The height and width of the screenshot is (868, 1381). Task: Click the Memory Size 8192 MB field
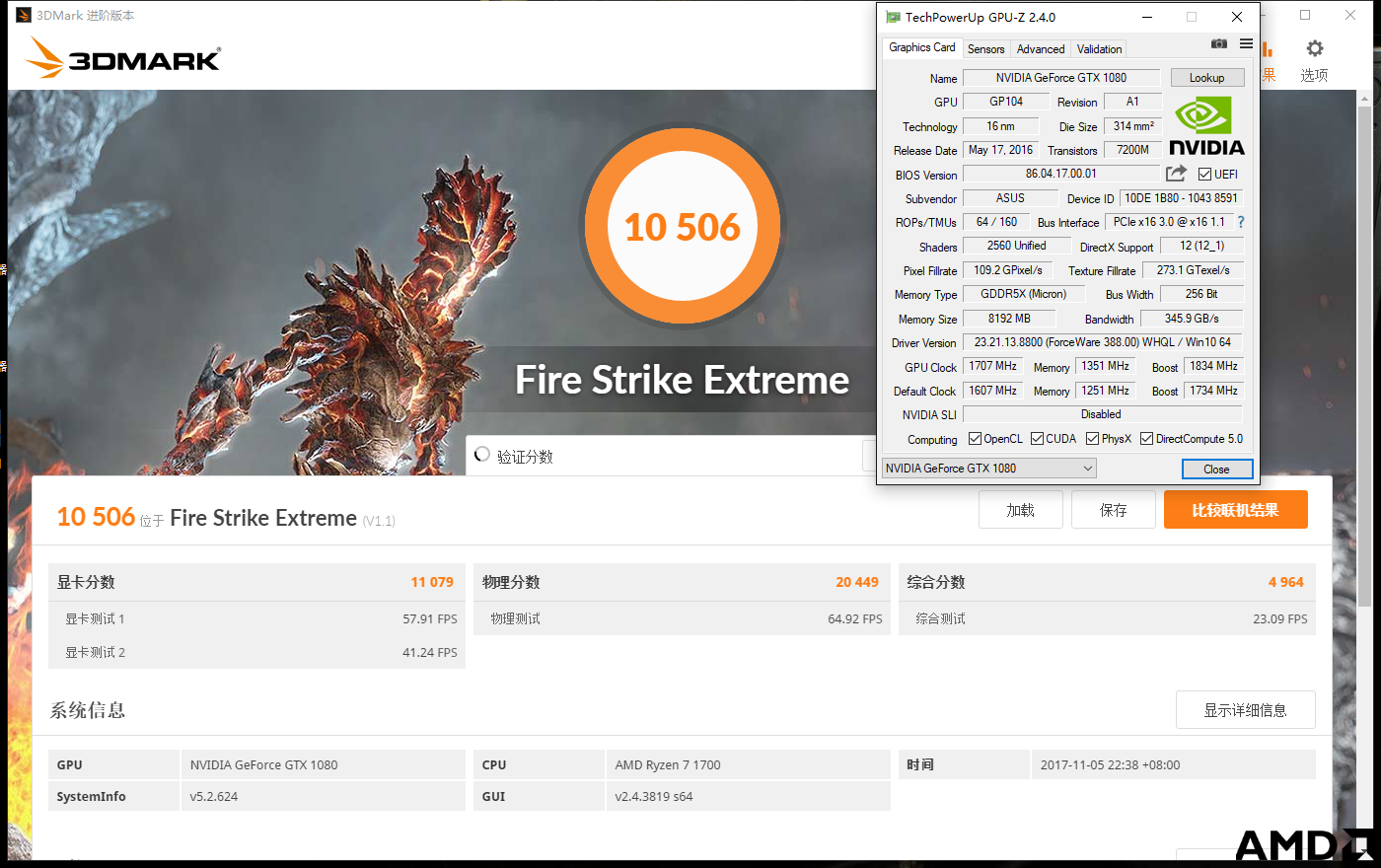point(1009,319)
